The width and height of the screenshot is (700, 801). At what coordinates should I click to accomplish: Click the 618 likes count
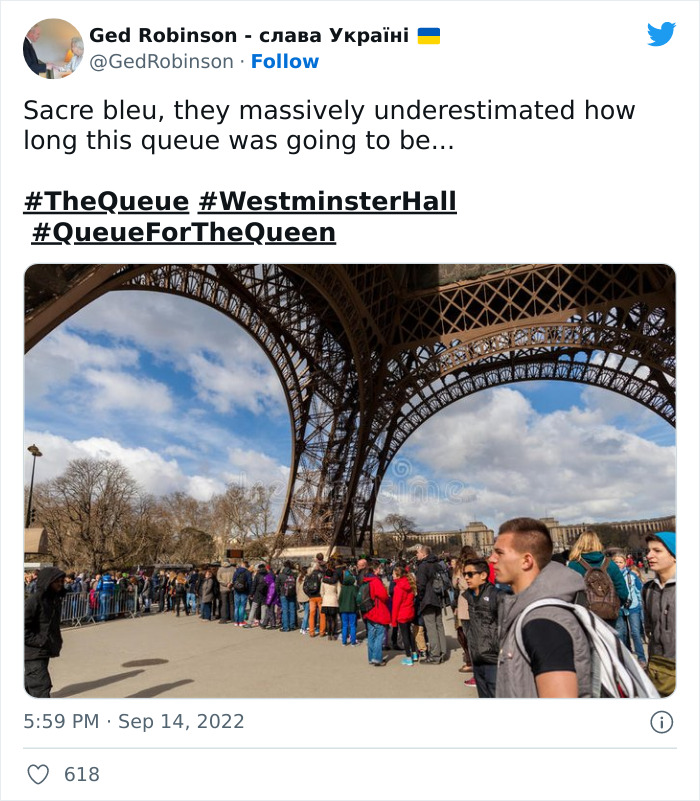(81, 774)
